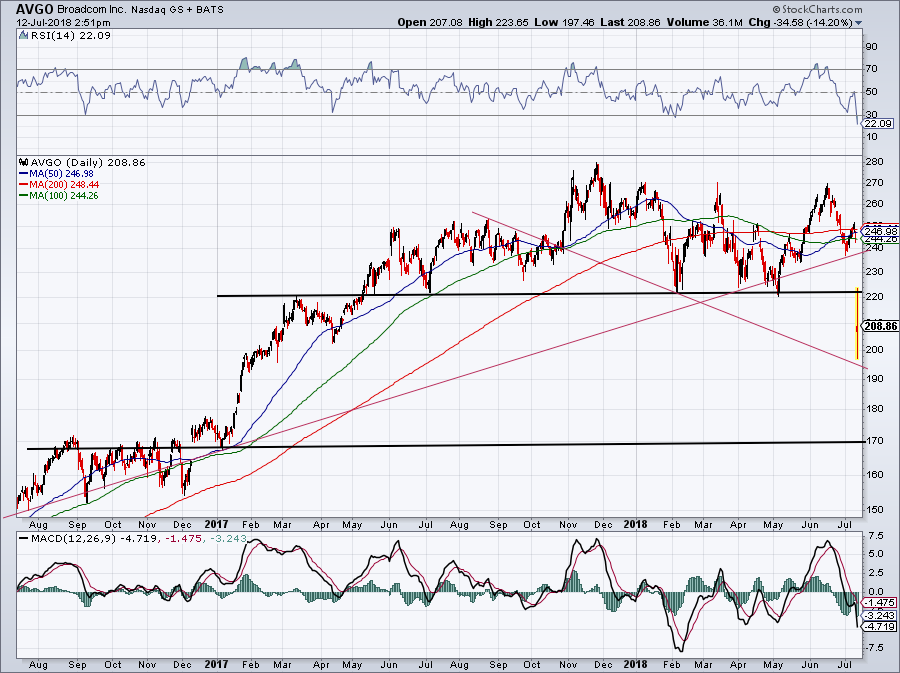Viewport: 900px width, 673px height.
Task: Click the Low 197.46 value
Action: (x=564, y=22)
